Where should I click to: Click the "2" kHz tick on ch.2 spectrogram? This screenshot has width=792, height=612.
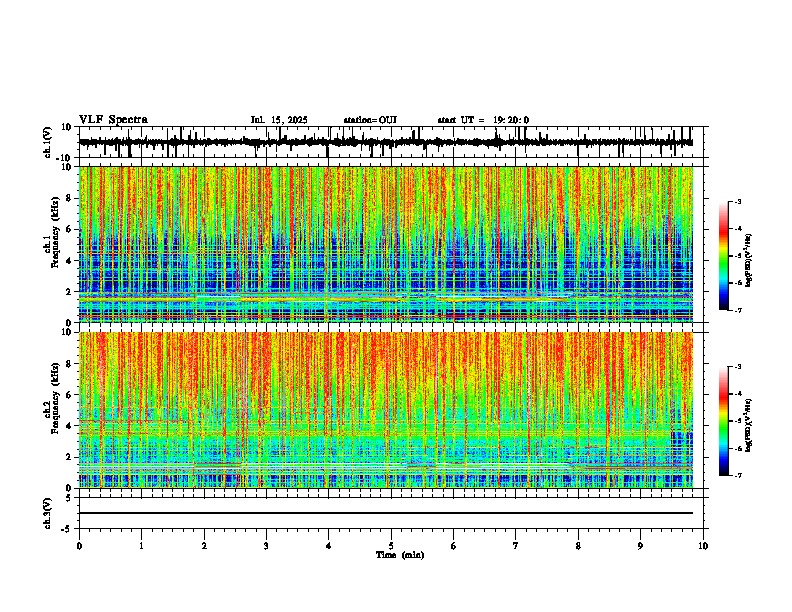coord(70,457)
